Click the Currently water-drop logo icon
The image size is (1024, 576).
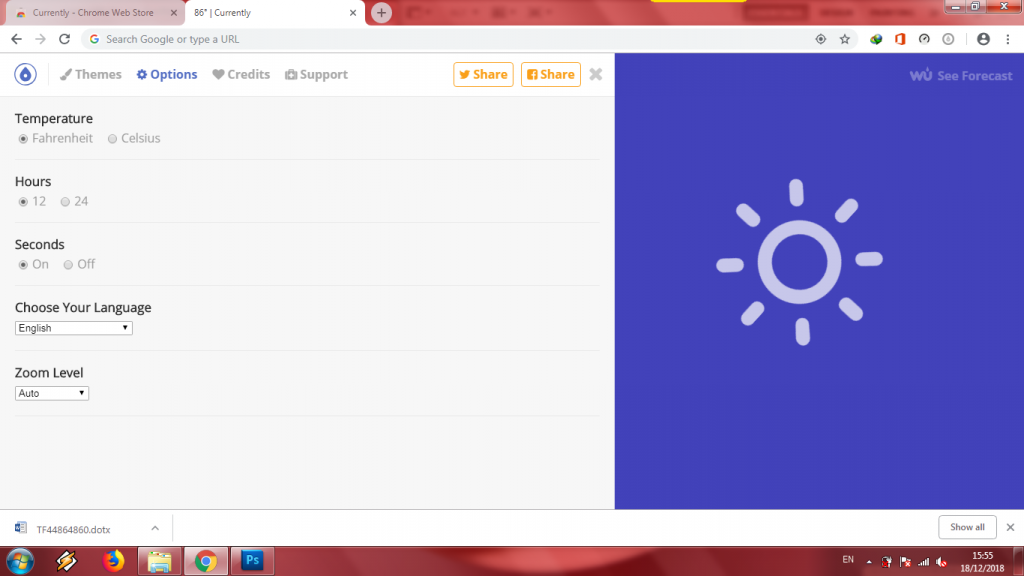pyautogui.click(x=25, y=74)
